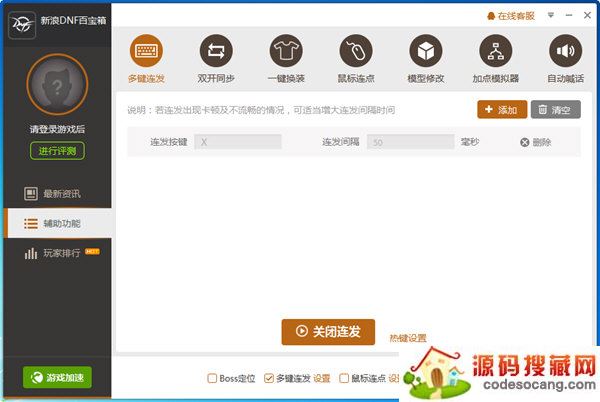600x402 pixels.
Task: Open the title bar dropdown menu arrow
Action: click(x=551, y=15)
